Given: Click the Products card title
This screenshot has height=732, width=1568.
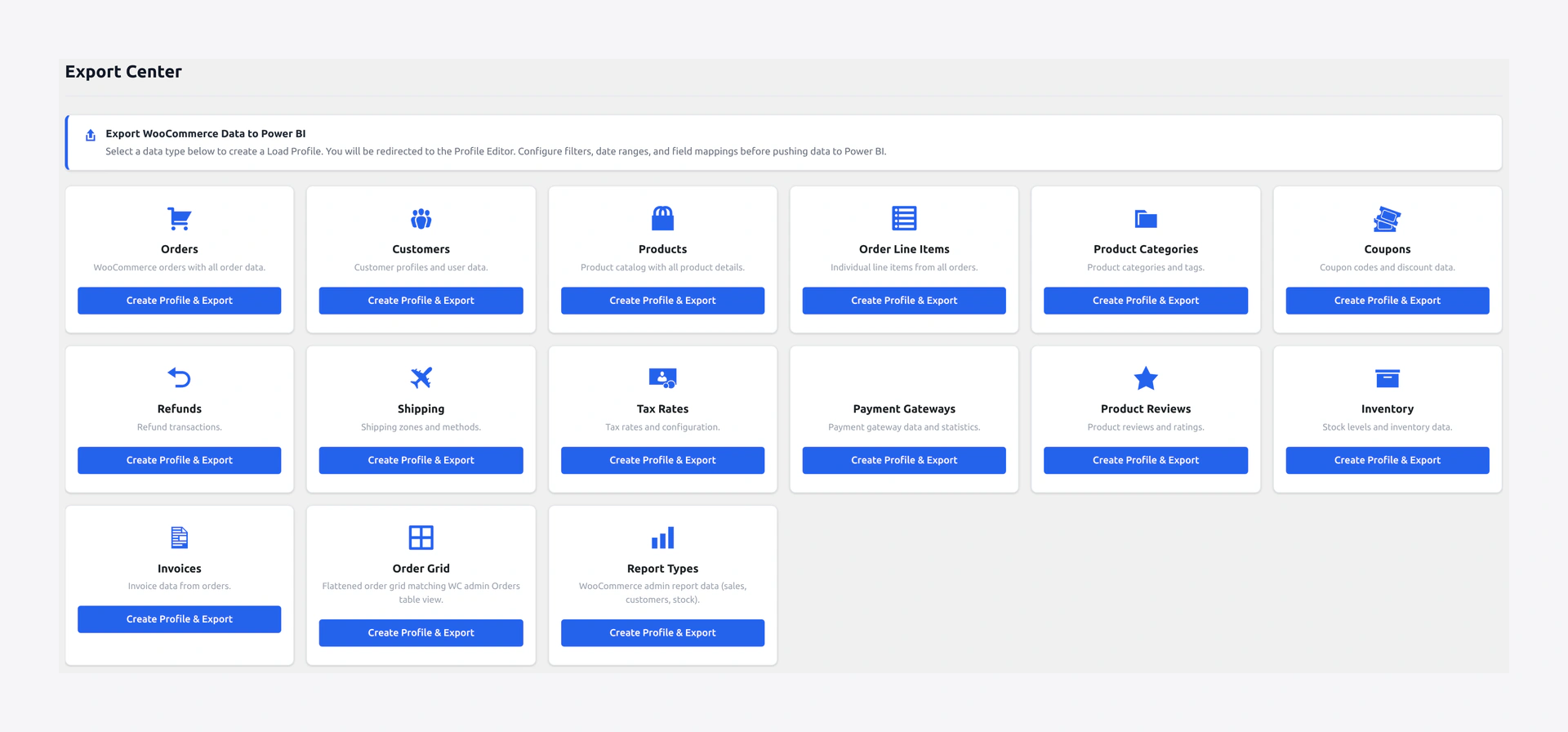Looking at the screenshot, I should tap(662, 249).
